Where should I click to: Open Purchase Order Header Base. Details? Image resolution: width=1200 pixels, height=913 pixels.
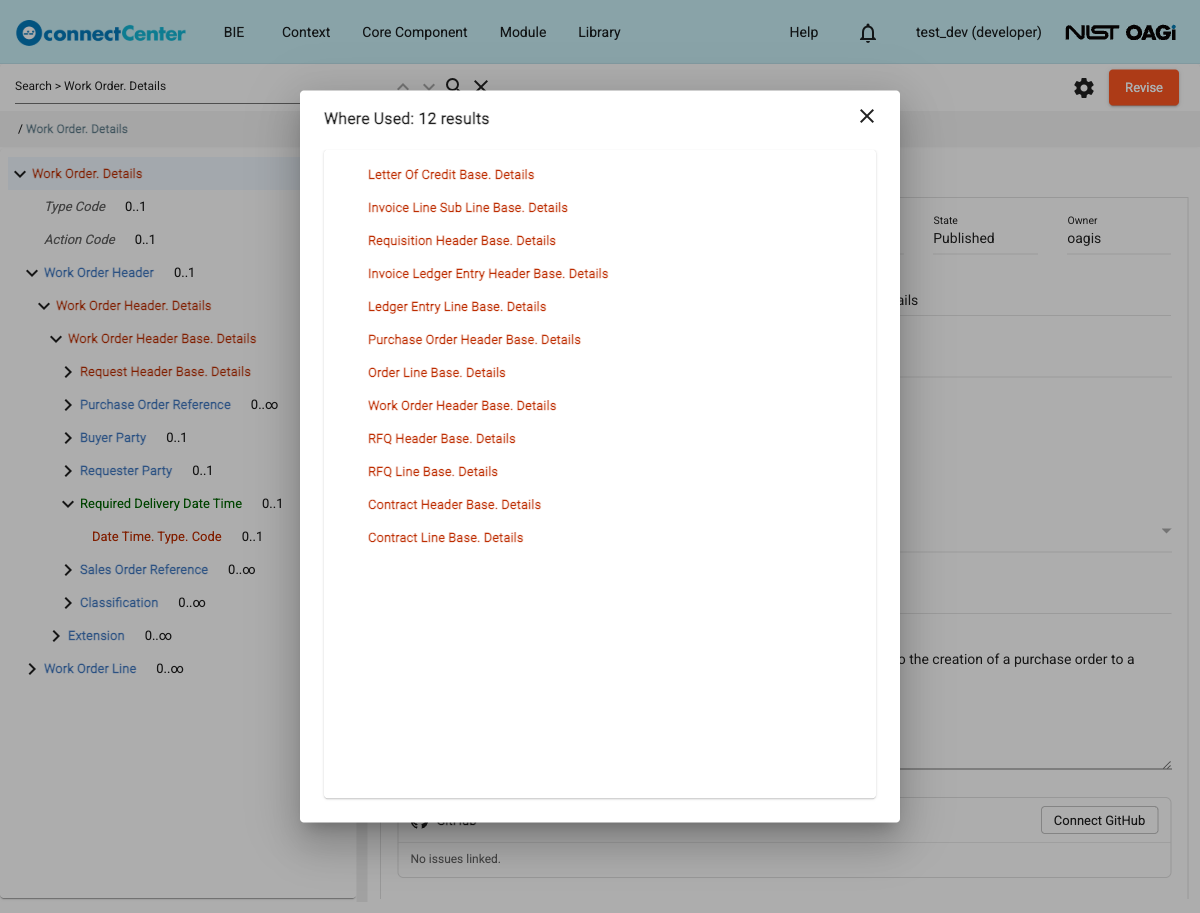pyautogui.click(x=474, y=340)
